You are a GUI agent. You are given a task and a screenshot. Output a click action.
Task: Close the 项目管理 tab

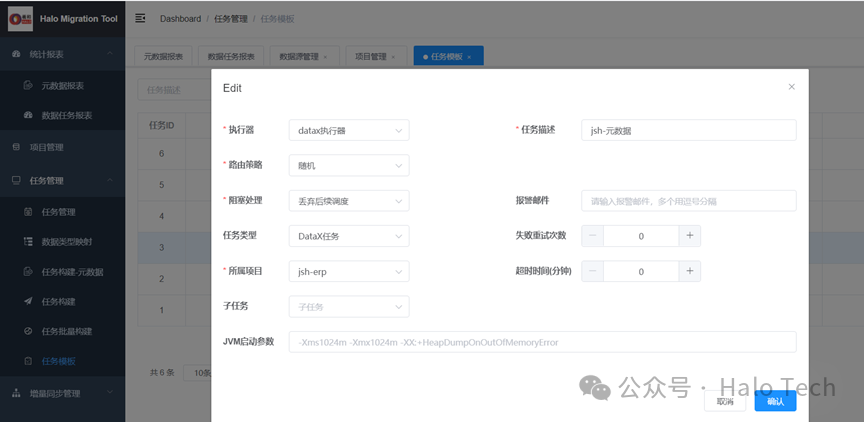click(393, 57)
